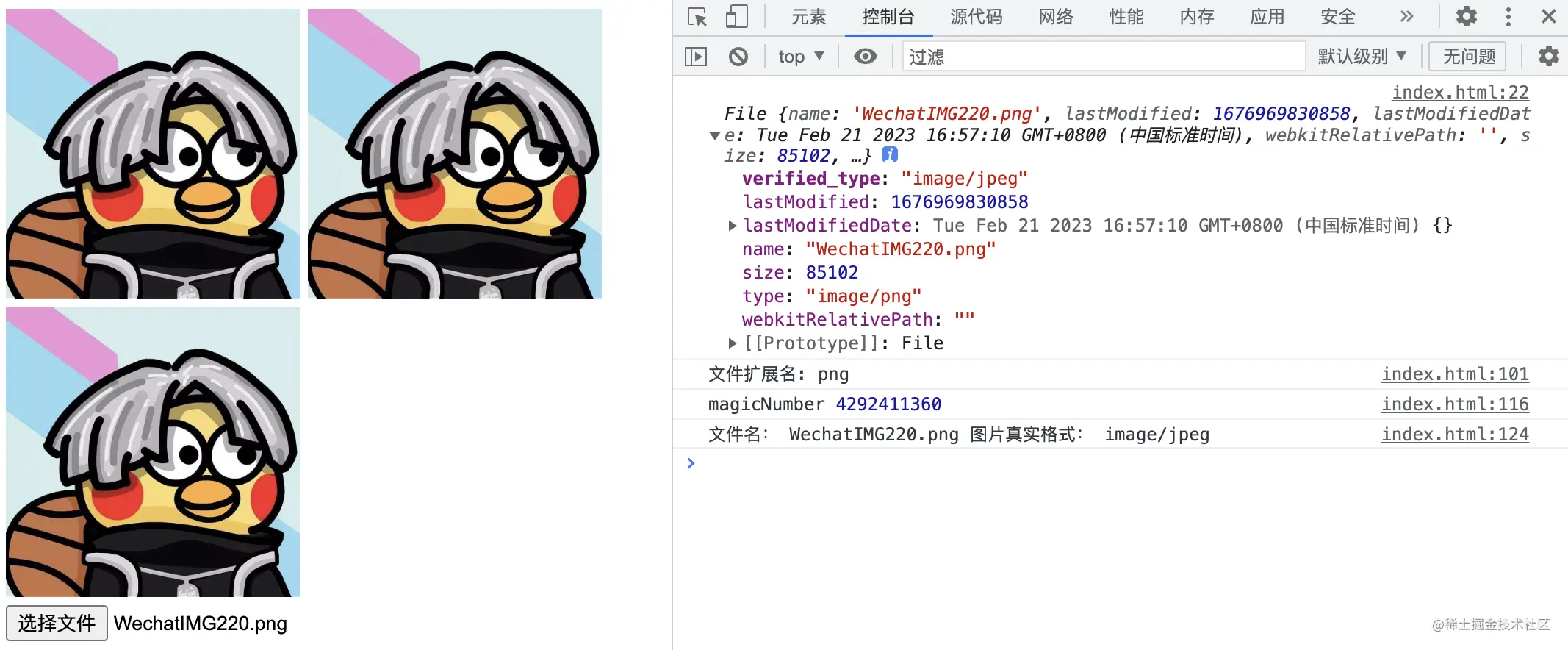Select the type value "image/png"
This screenshot has height=650, width=1568.
(863, 296)
